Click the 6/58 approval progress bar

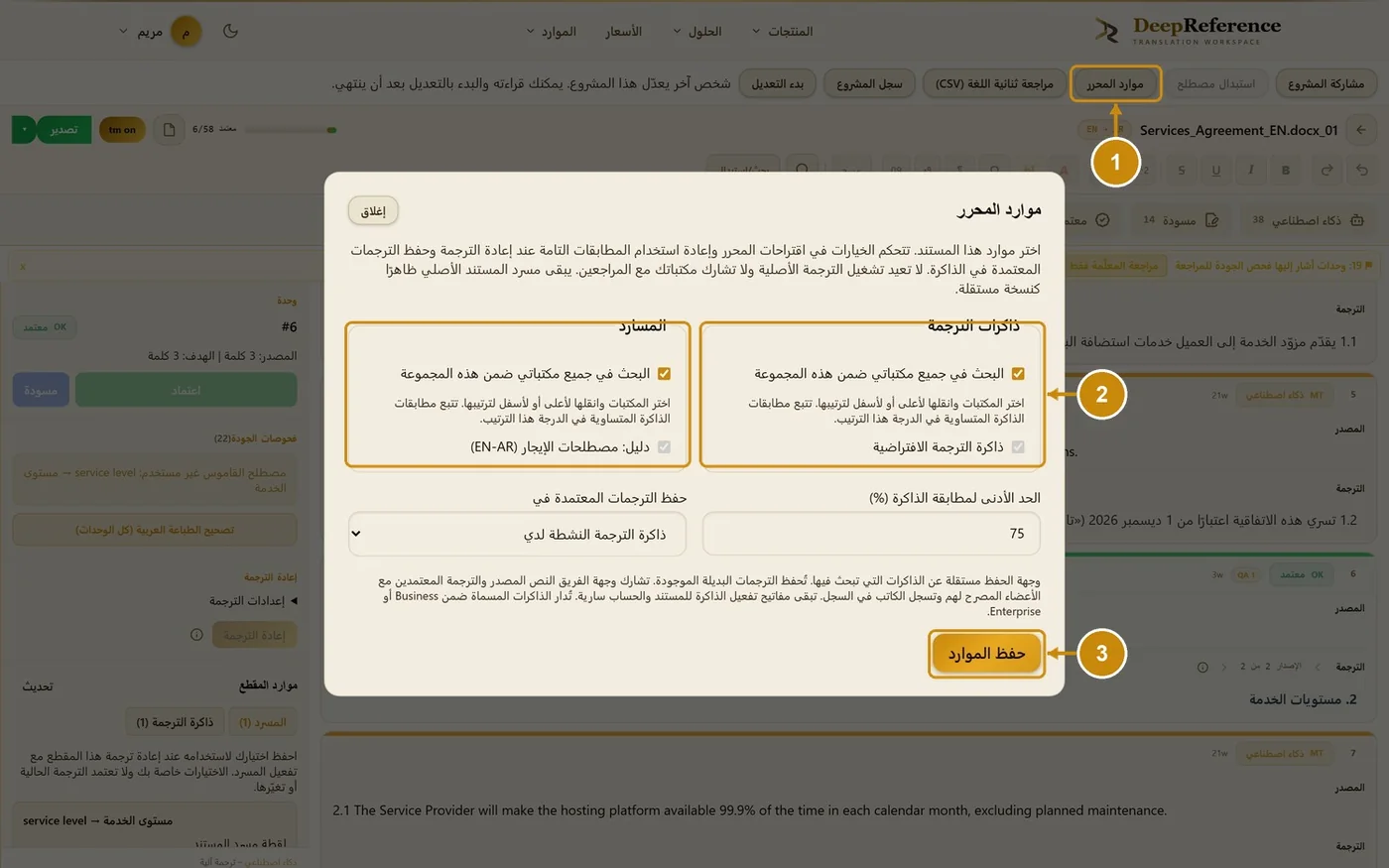click(290, 130)
